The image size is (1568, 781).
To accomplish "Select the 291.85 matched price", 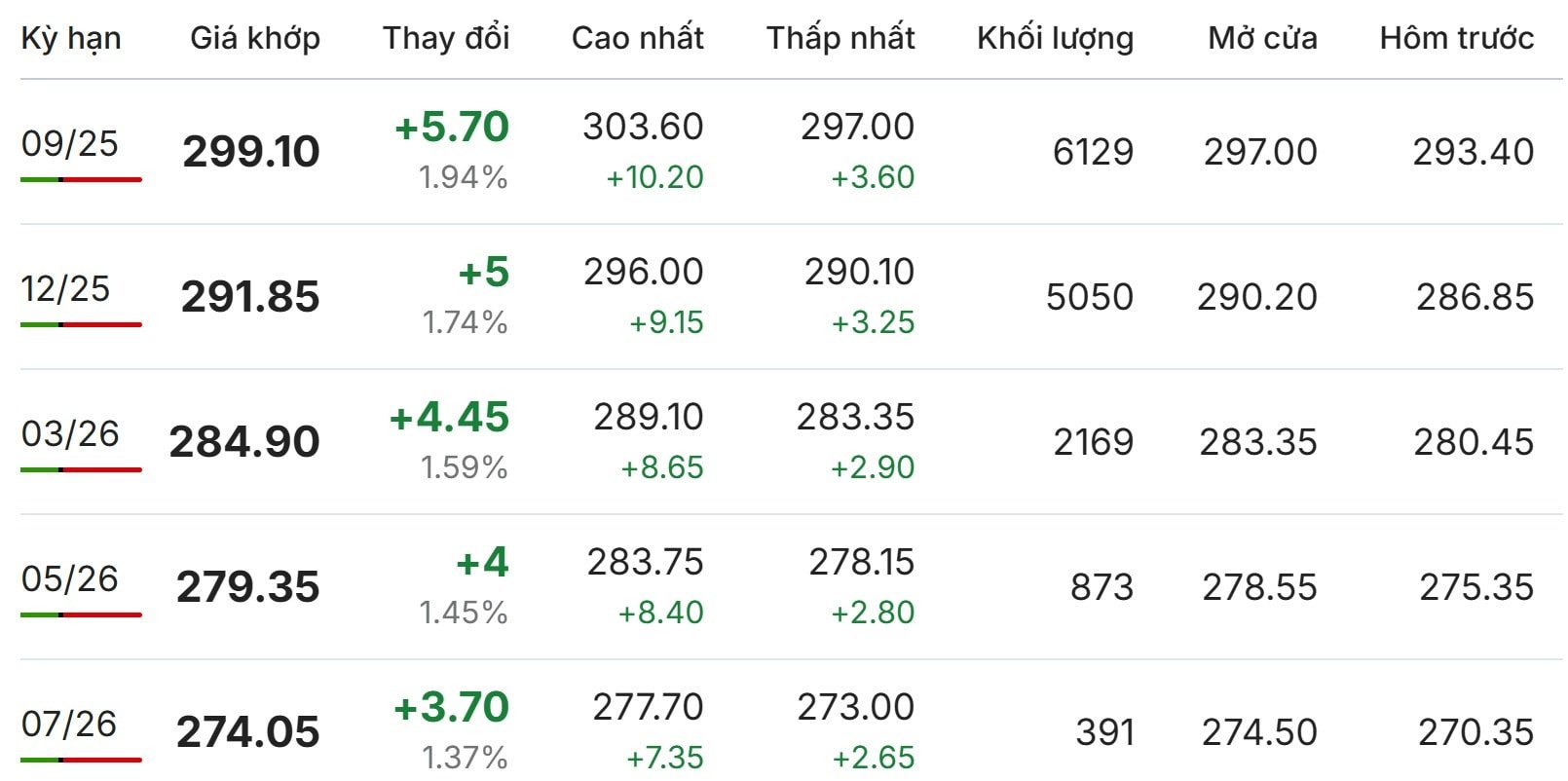I will 250,297.
